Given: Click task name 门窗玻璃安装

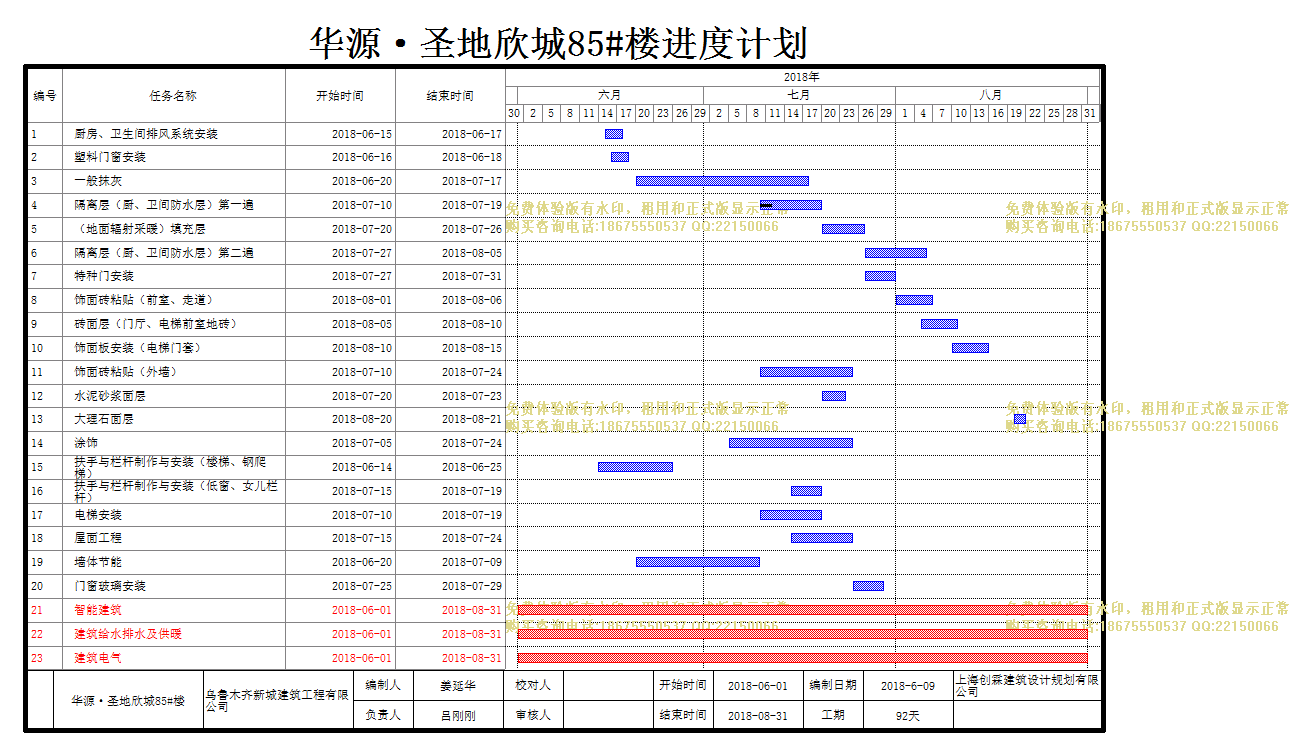Looking at the screenshot, I should [110, 586].
